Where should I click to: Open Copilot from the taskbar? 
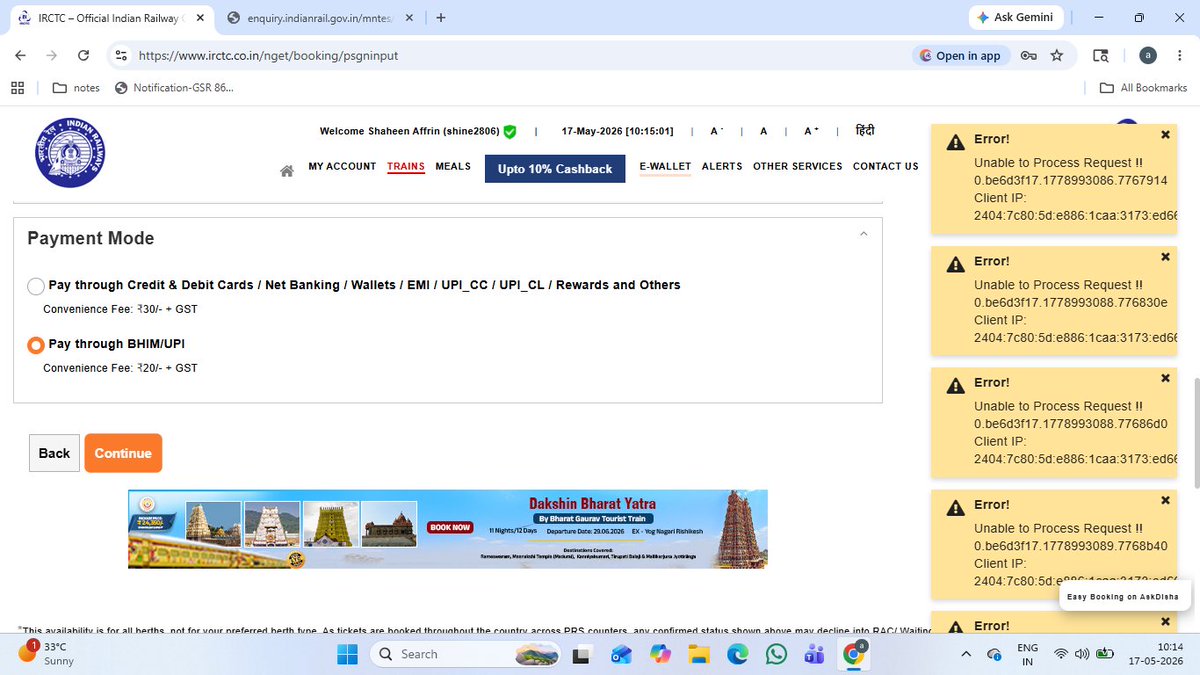tap(659, 654)
